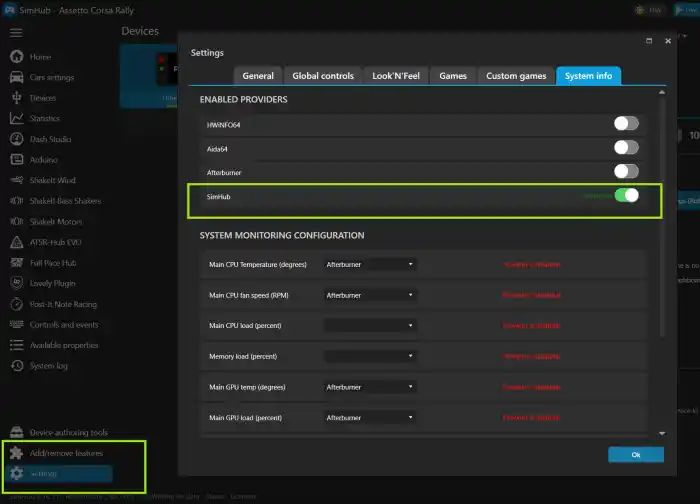Click the settings list vertical scrollbar

pyautogui.click(x=662, y=217)
